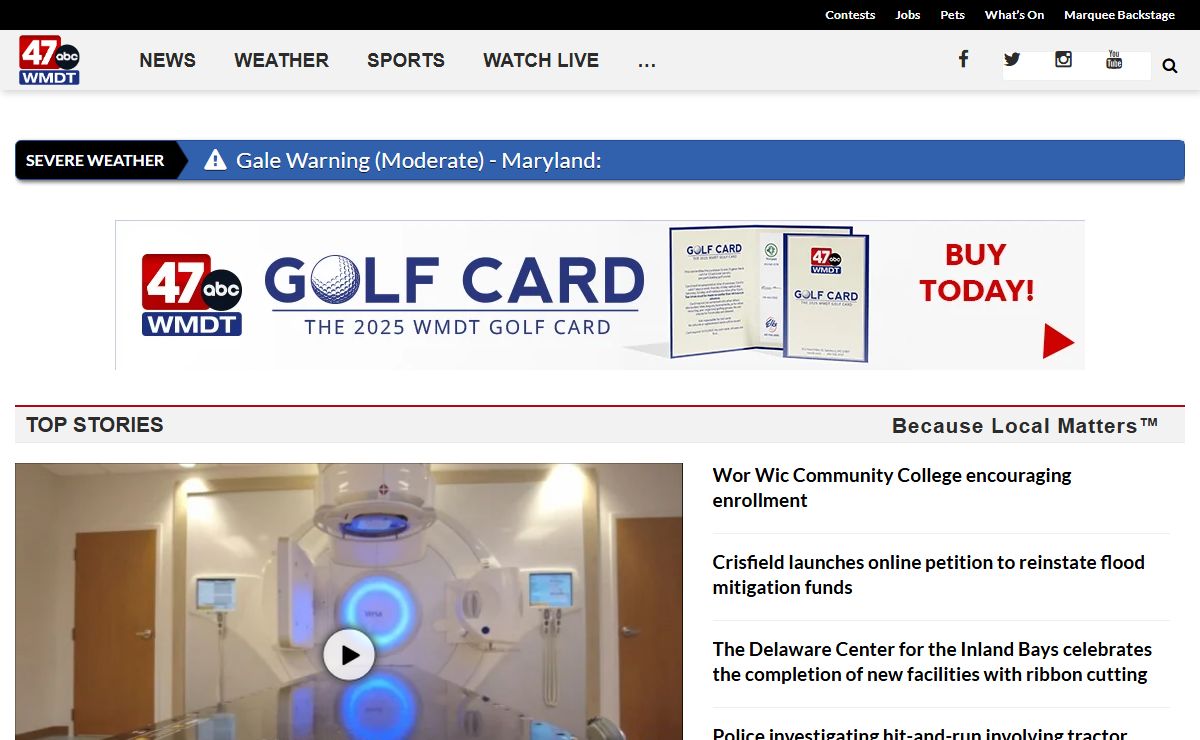
Task: Open the Contests link
Action: [850, 15]
